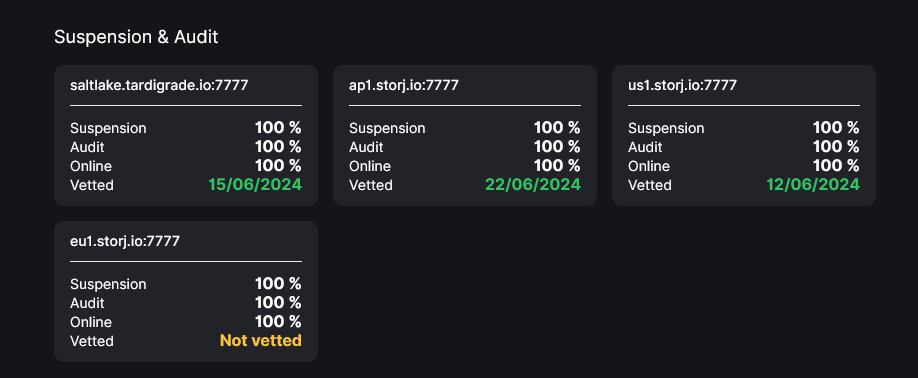Click Audit label in ap1 card
Image resolution: width=918 pixels, height=378 pixels.
click(366, 147)
